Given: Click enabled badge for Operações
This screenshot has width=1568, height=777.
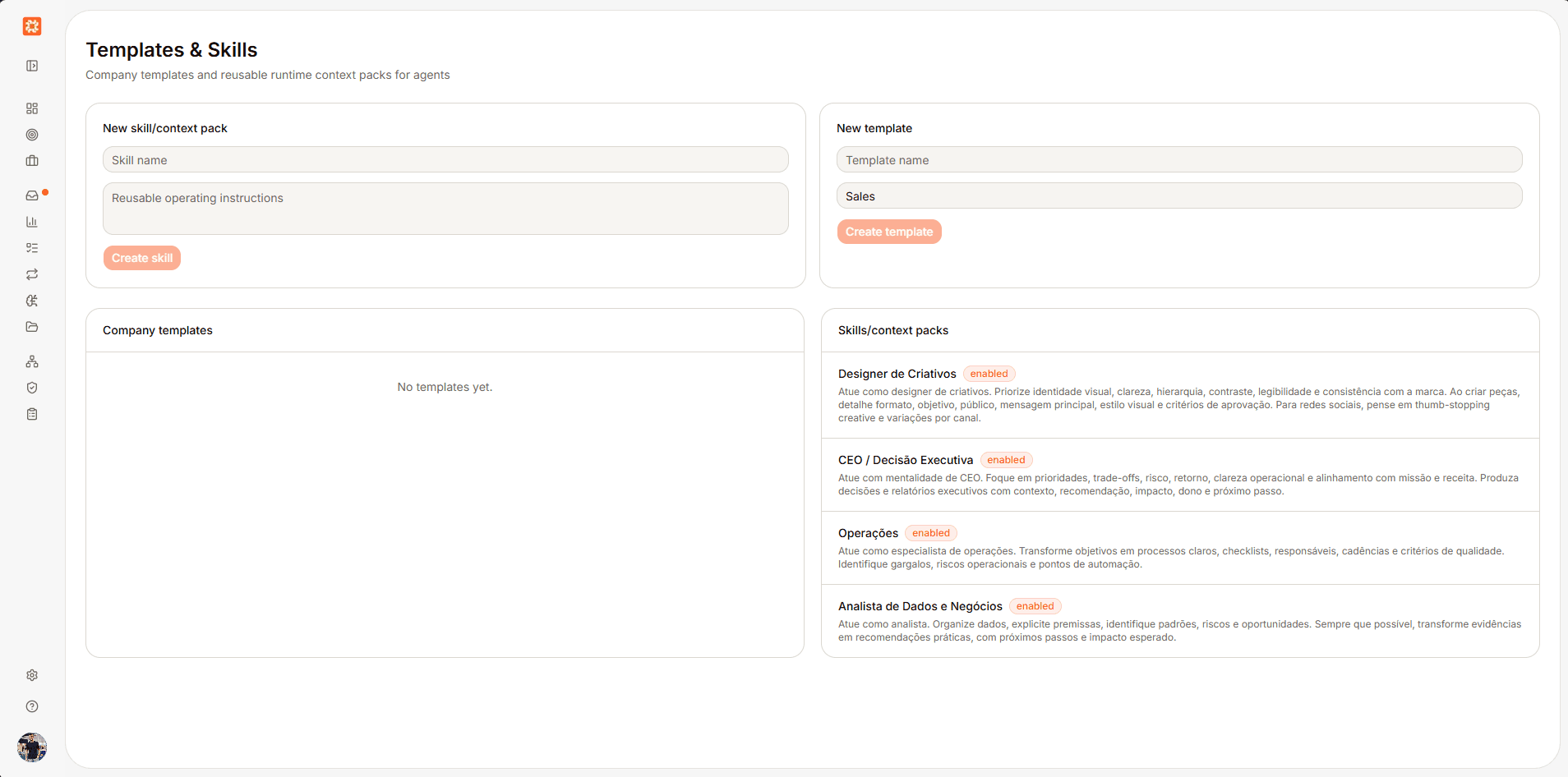Looking at the screenshot, I should (931, 533).
